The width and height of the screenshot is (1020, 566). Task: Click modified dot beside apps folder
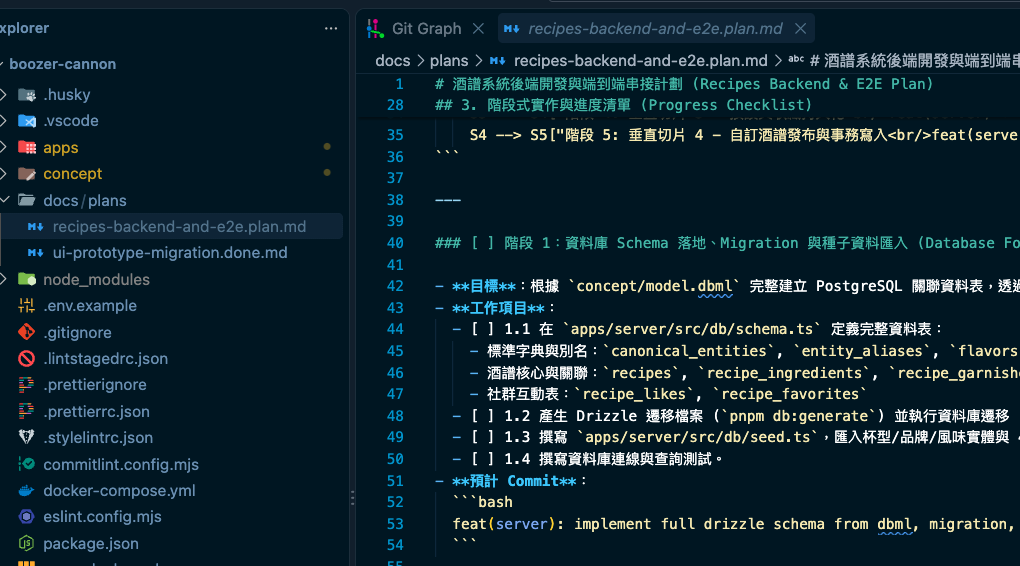click(x=327, y=147)
